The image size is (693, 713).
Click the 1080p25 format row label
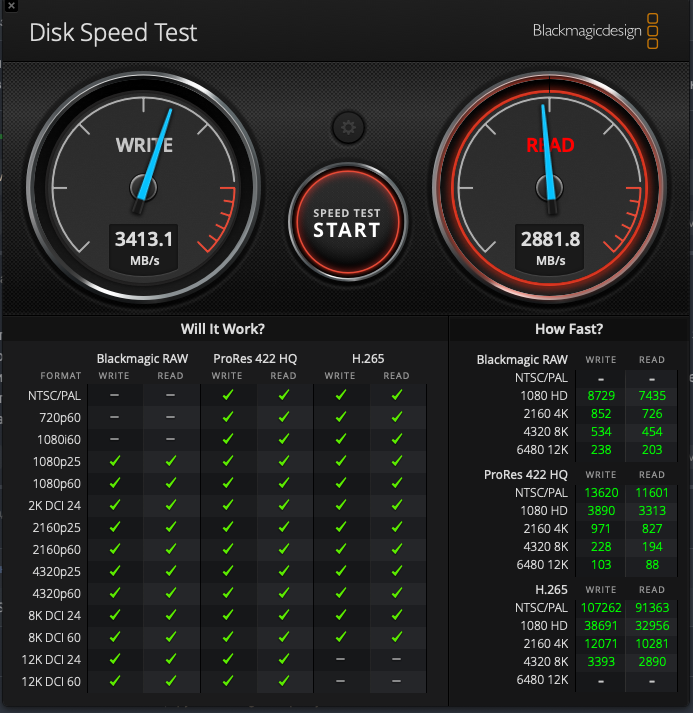[57, 462]
